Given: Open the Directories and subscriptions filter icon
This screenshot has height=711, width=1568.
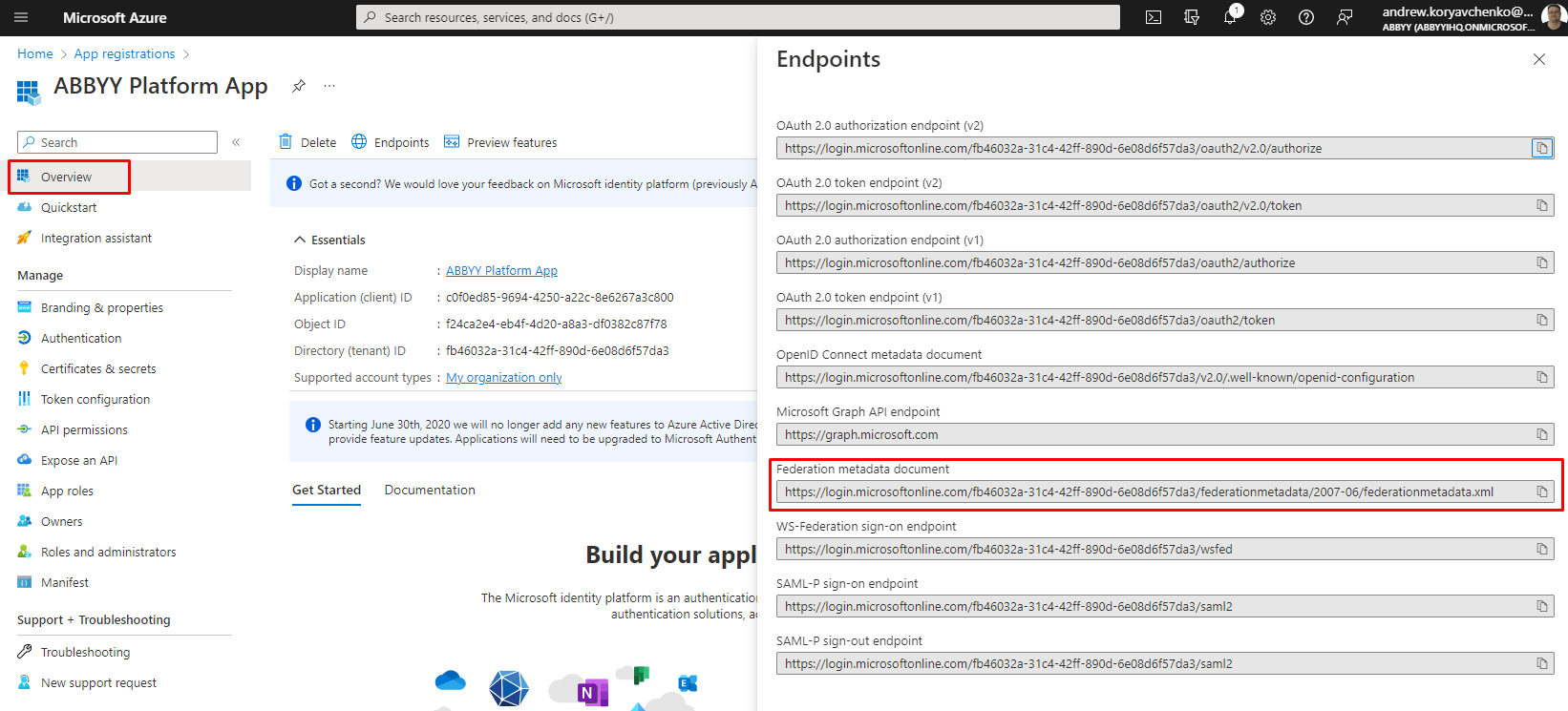Looking at the screenshot, I should [1192, 17].
